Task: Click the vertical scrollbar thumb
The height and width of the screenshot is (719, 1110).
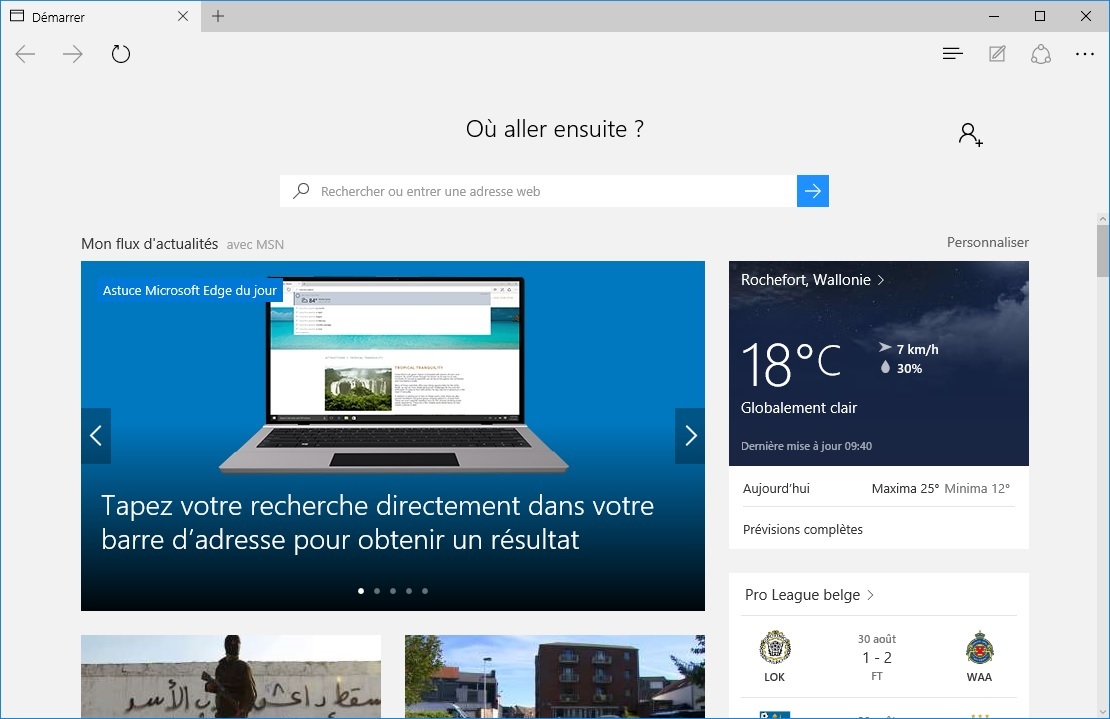Action: click(x=1103, y=251)
